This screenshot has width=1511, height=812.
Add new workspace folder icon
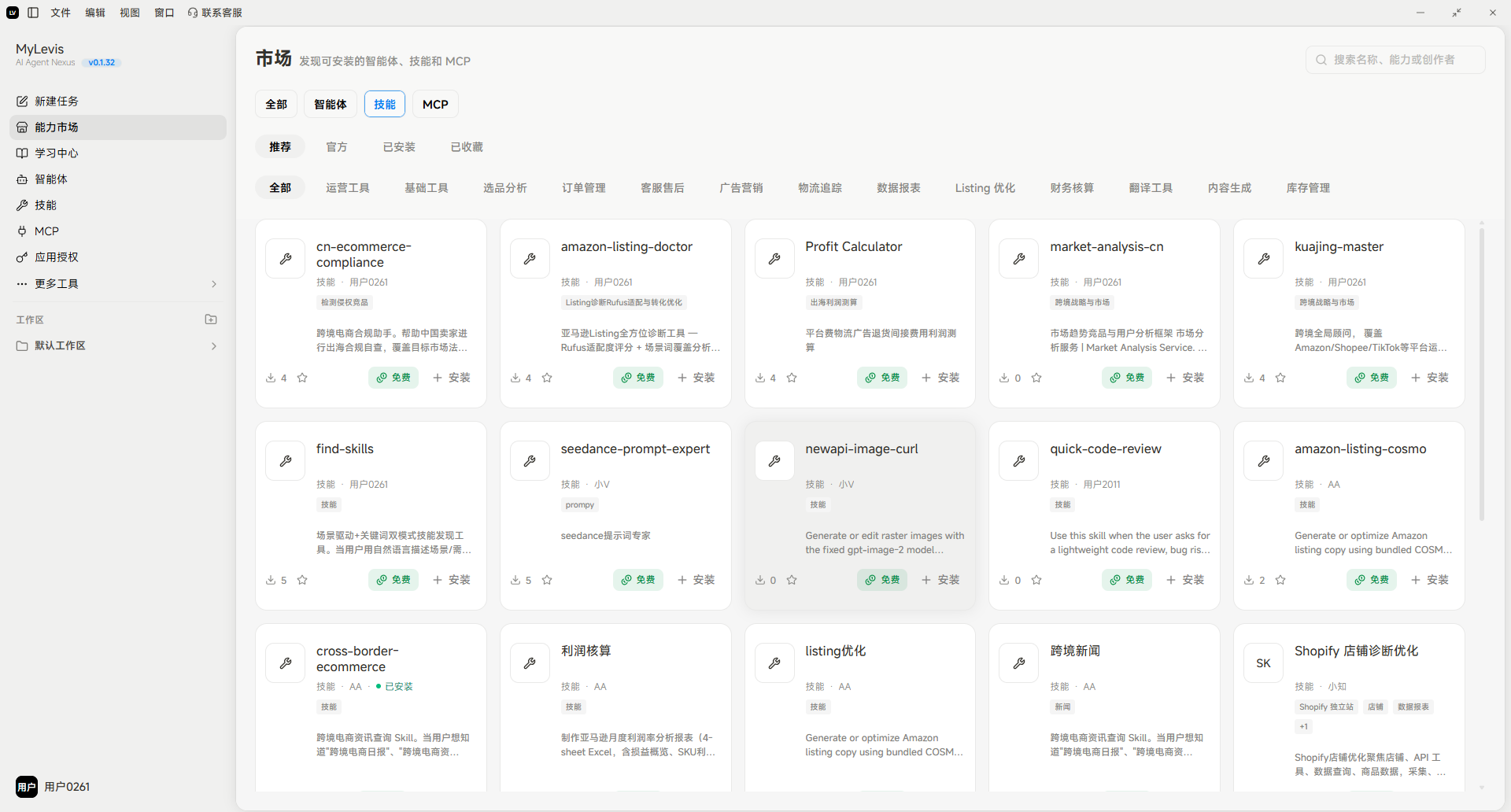click(211, 319)
